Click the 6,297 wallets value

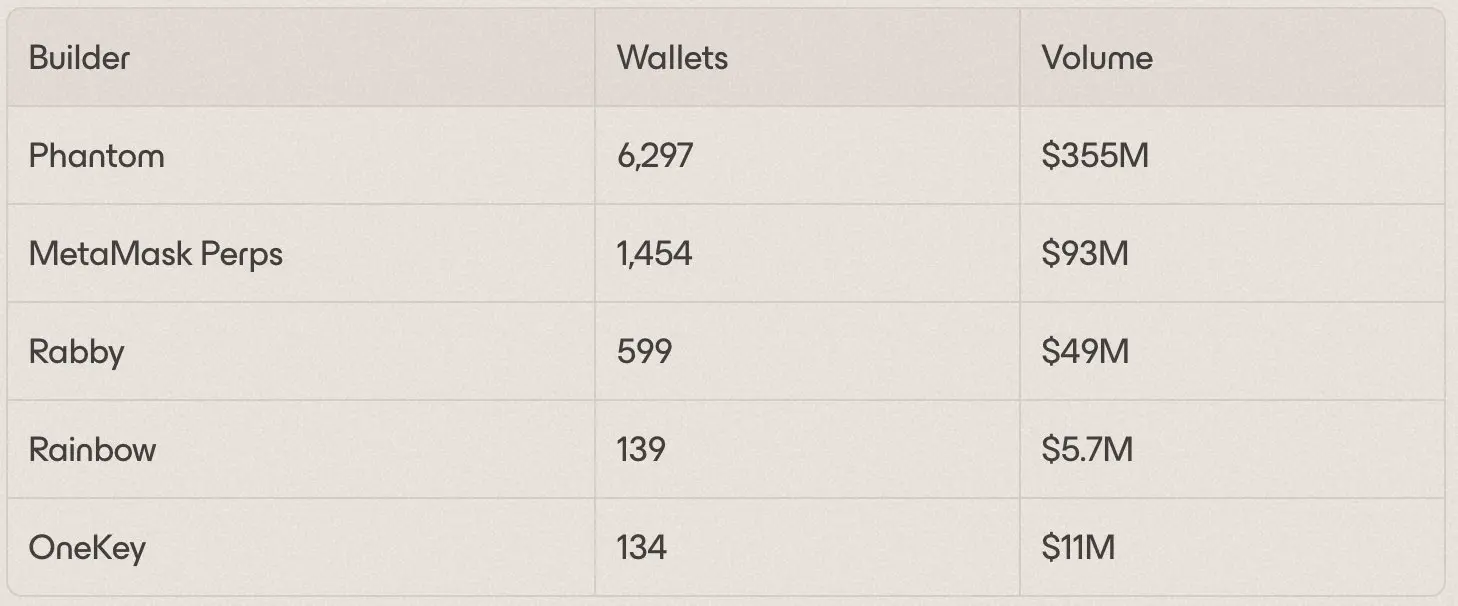(x=655, y=156)
